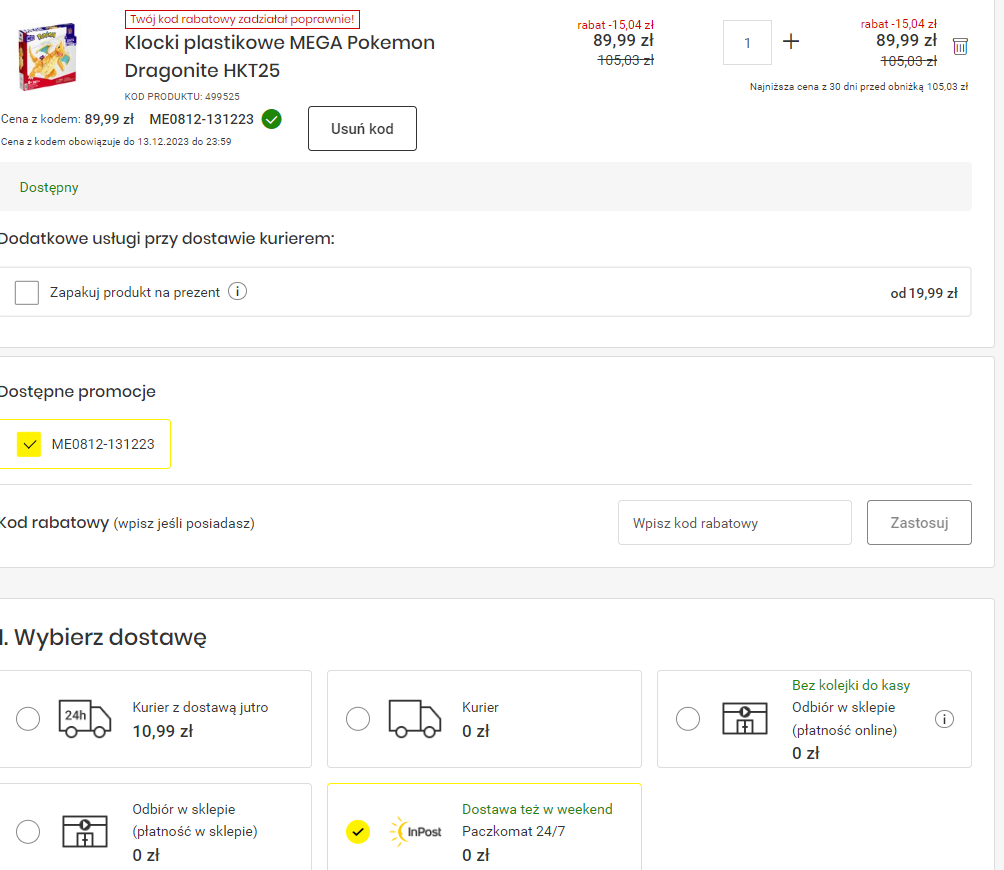Select Kurier z dostawą jutro radio button

pos(28,719)
